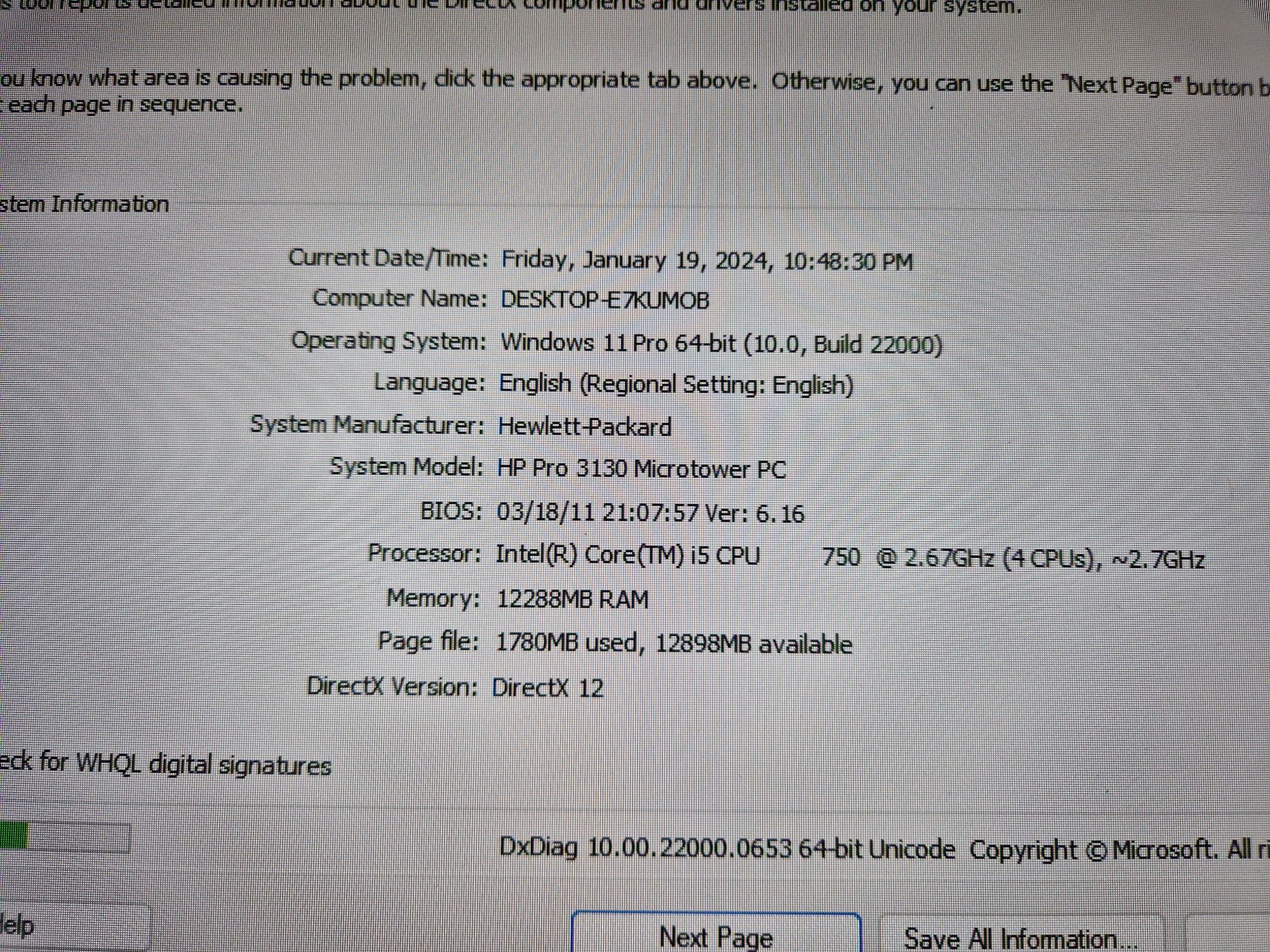
Task: Select the 'DirectX 12' version value
Action: pos(547,687)
